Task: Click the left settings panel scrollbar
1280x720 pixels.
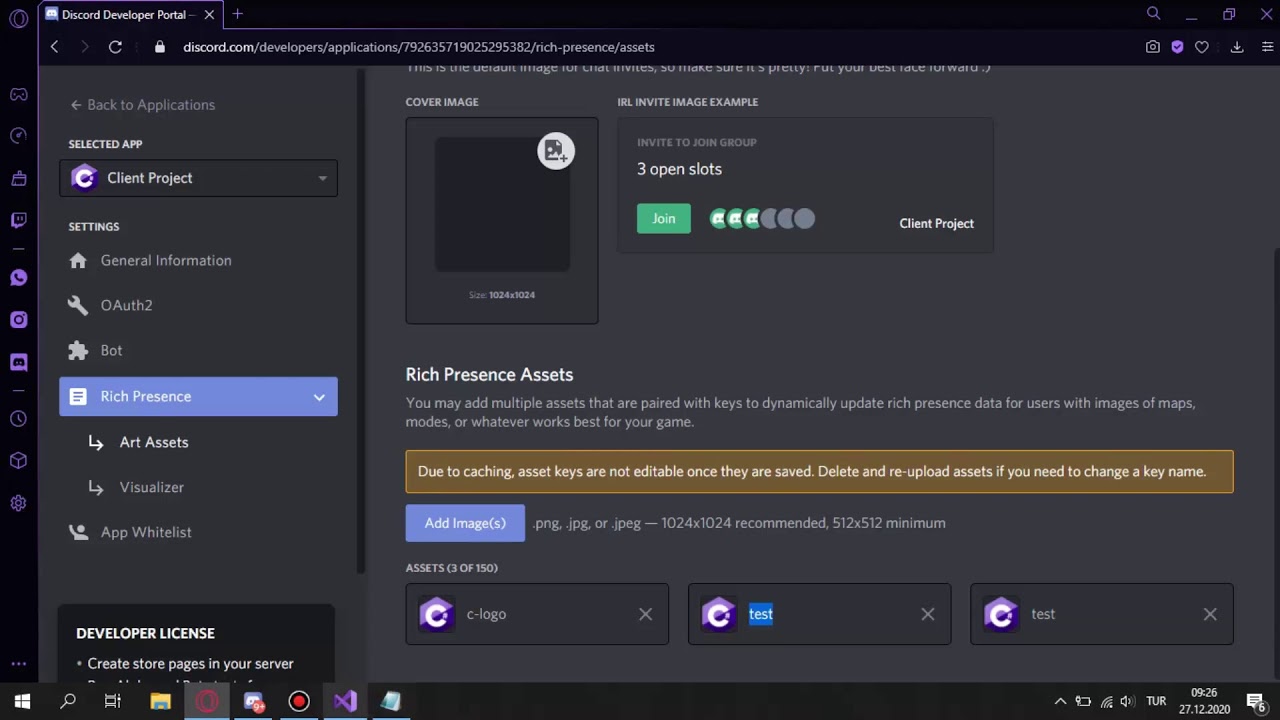Action: 361,320
